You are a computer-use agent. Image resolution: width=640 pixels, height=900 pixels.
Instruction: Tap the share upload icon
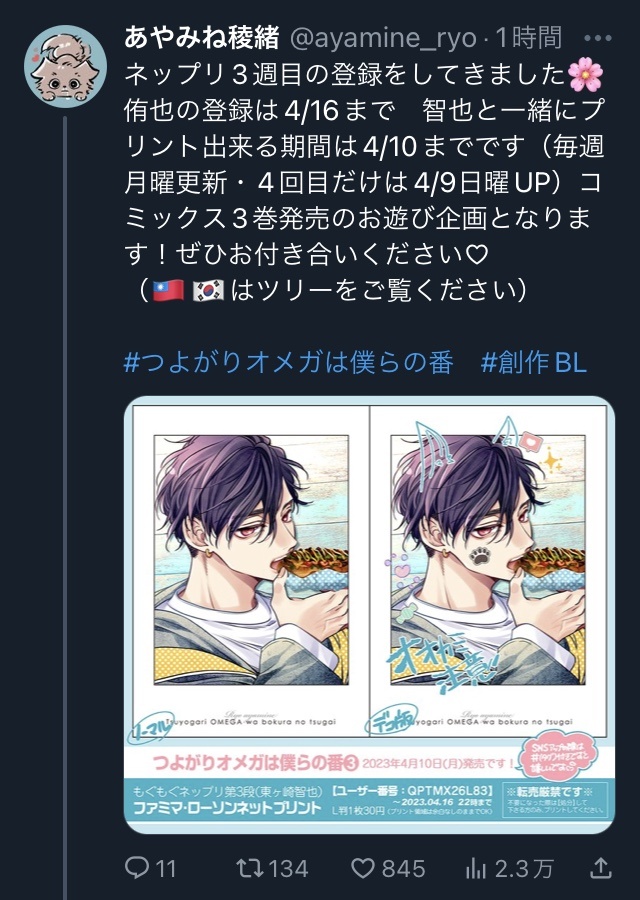(x=600, y=868)
